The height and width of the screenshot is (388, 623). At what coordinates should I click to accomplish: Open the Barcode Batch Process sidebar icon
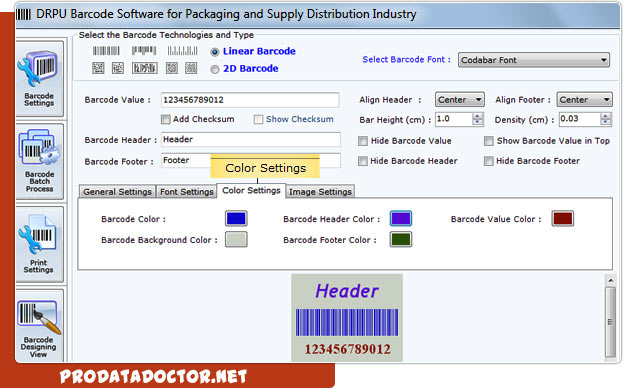[x=39, y=161]
